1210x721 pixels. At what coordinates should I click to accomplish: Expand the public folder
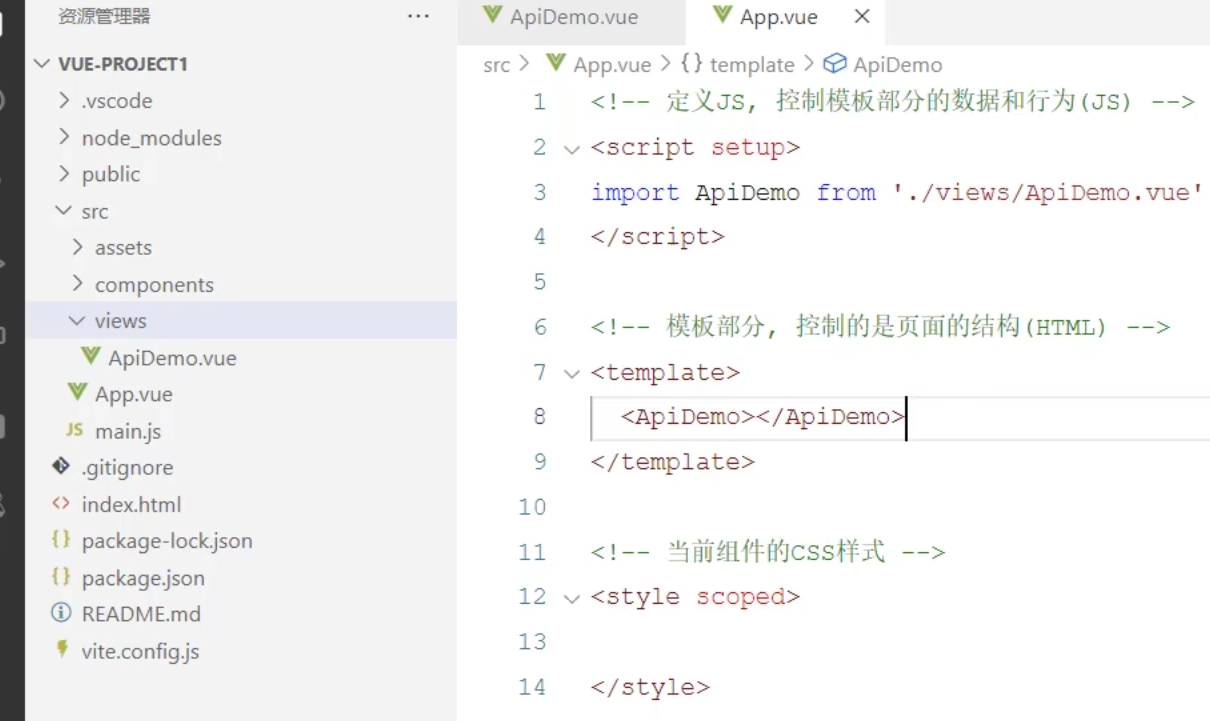[x=65, y=174]
